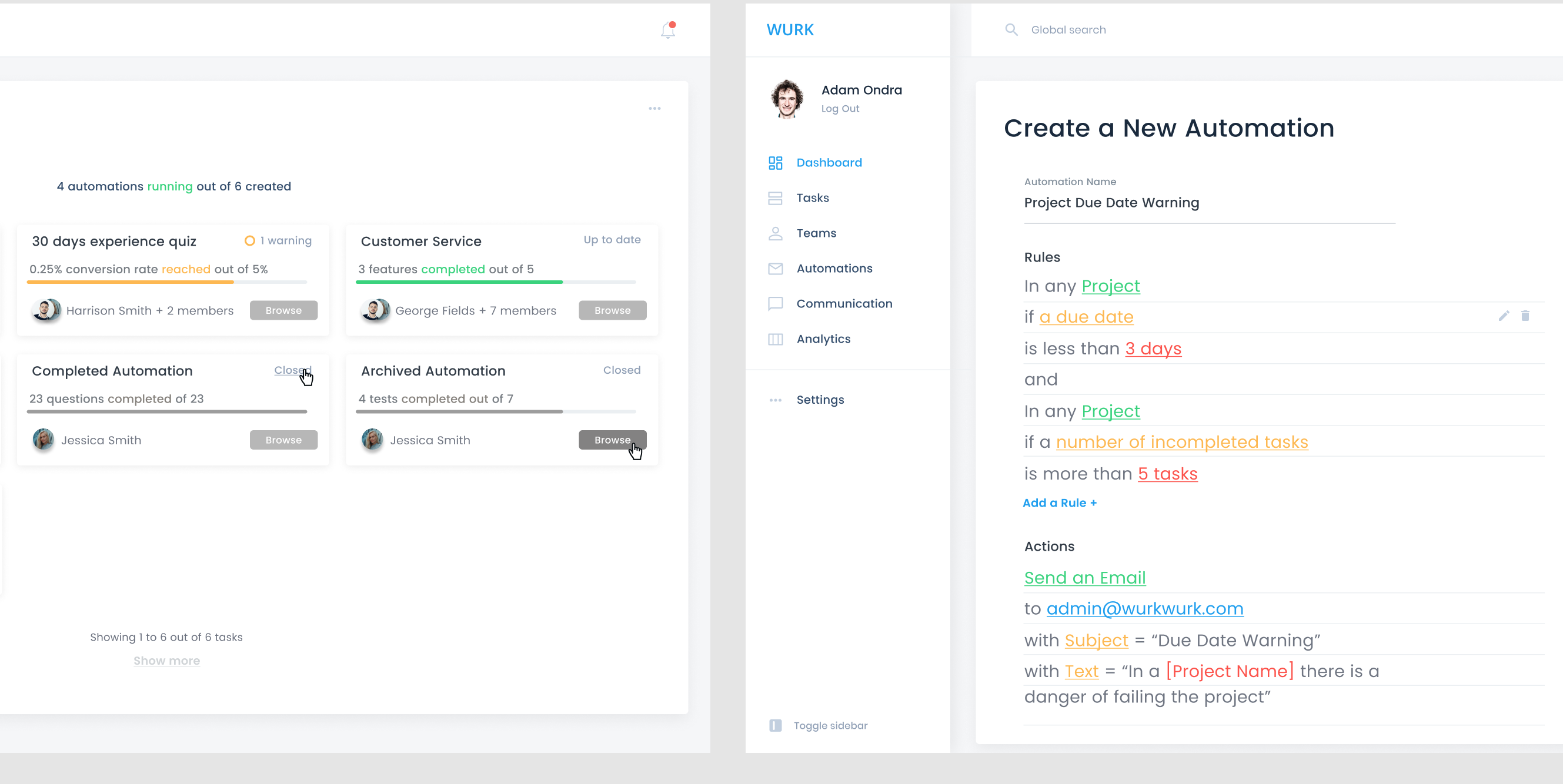The width and height of the screenshot is (1563, 784).
Task: Click 'Show more' below tasks list
Action: (x=166, y=661)
